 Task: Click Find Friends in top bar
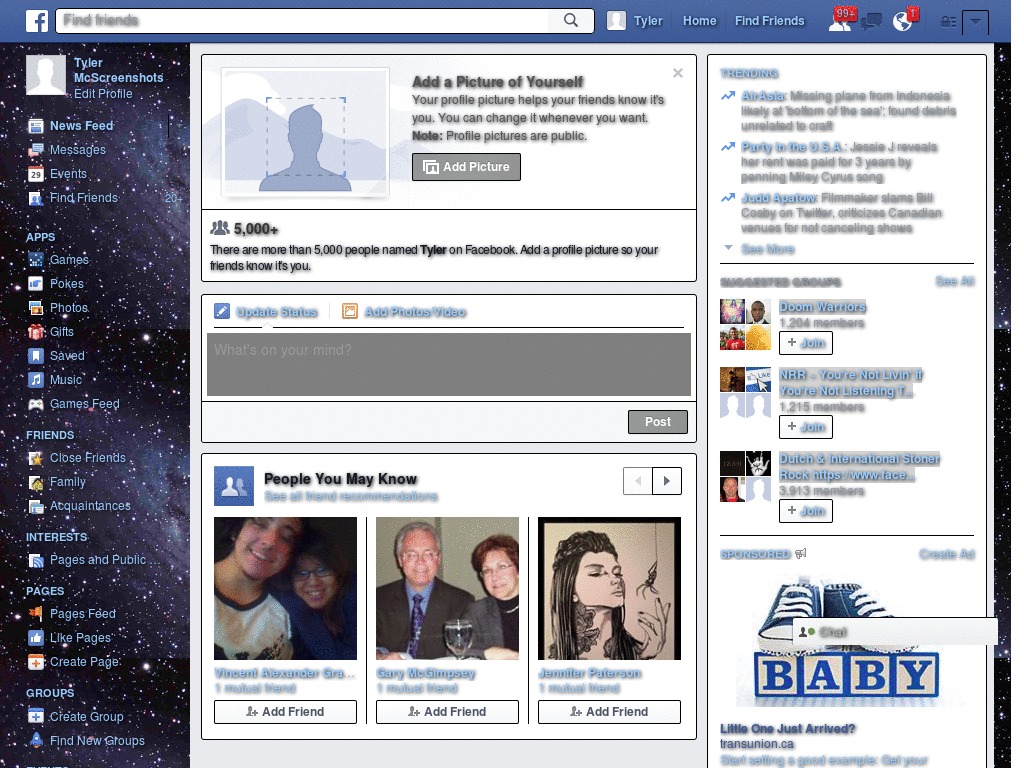coord(769,21)
